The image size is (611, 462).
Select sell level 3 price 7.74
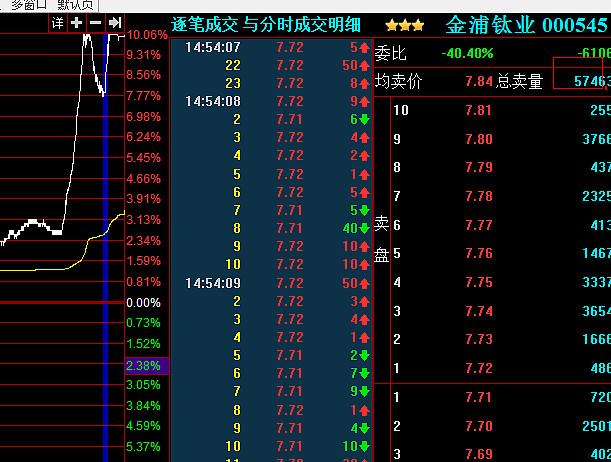479,311
